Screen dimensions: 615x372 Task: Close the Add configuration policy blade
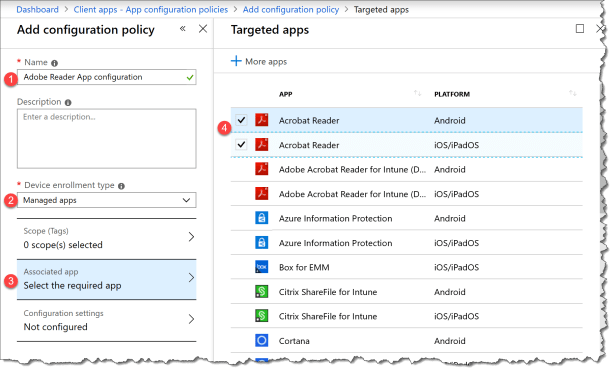[x=203, y=29]
